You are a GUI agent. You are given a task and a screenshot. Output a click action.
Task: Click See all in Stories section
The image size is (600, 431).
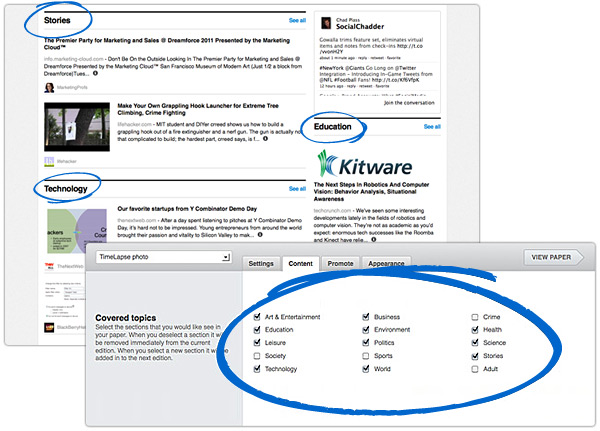pos(297,20)
